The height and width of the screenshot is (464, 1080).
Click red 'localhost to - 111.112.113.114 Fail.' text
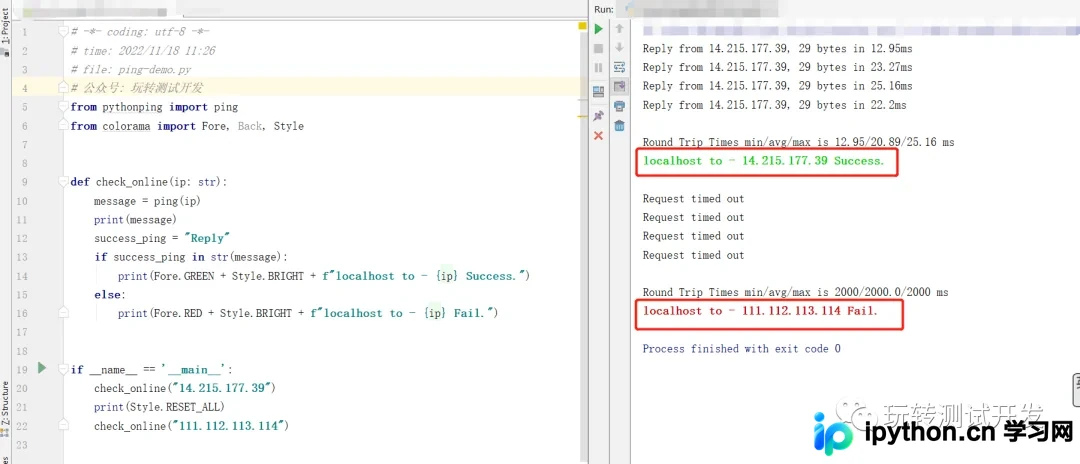(760, 310)
